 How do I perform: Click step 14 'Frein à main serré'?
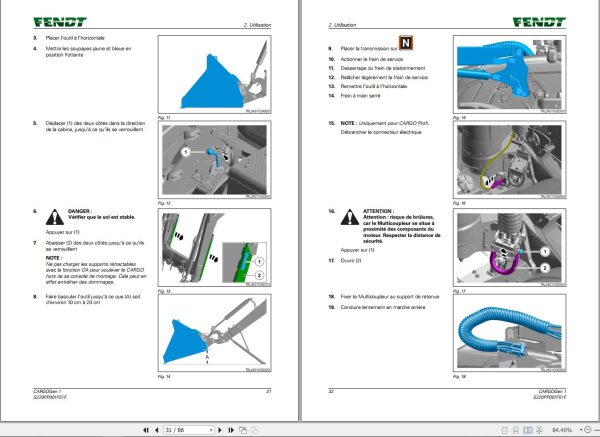360,96
